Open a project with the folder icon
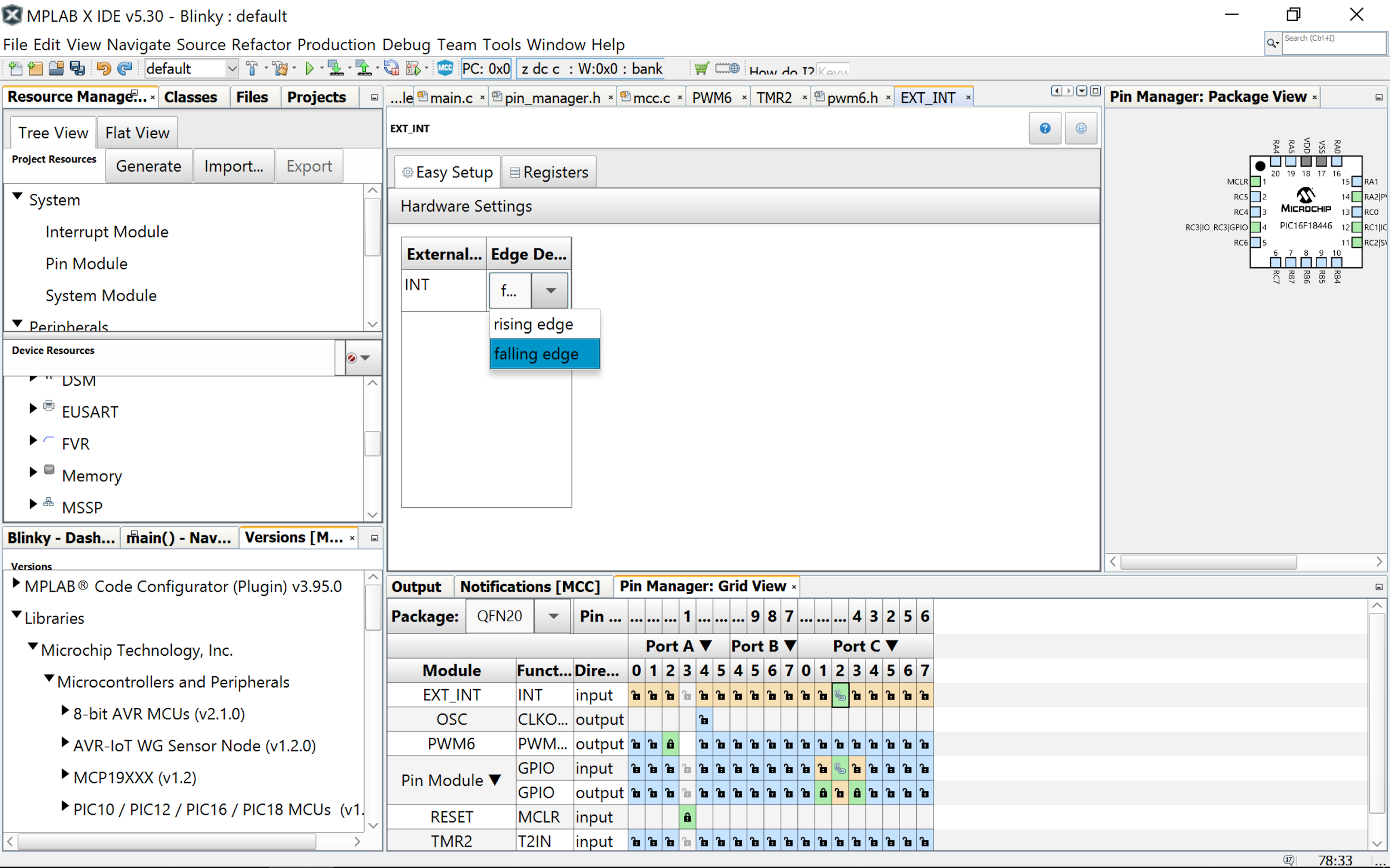The image size is (1390, 868). (56, 69)
